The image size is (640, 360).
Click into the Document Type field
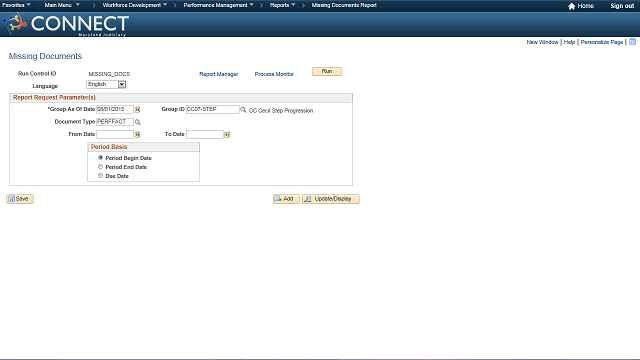tap(115, 122)
